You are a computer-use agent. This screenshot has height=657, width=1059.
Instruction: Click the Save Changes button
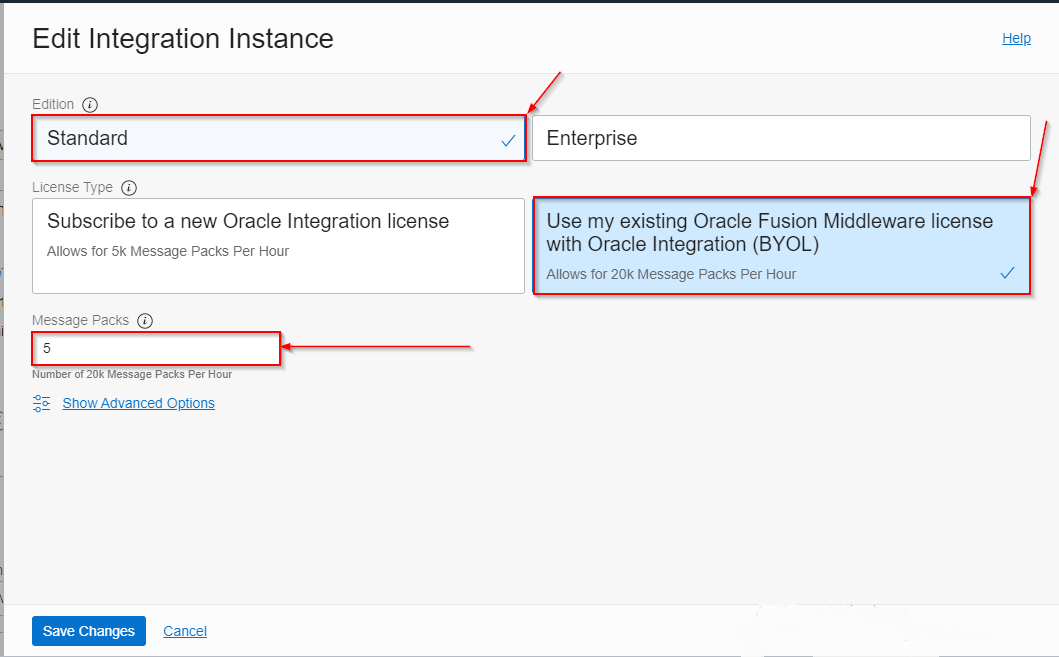pos(88,631)
